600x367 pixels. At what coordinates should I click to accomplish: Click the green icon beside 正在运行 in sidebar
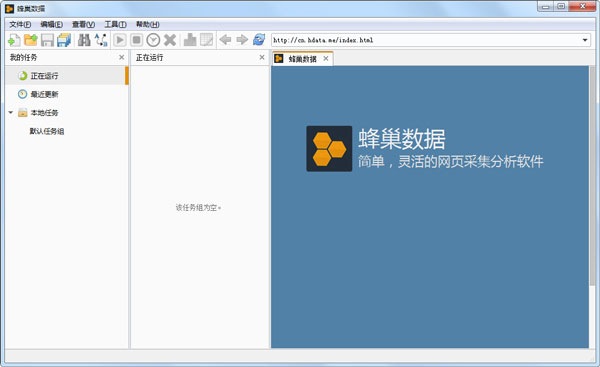[x=23, y=76]
